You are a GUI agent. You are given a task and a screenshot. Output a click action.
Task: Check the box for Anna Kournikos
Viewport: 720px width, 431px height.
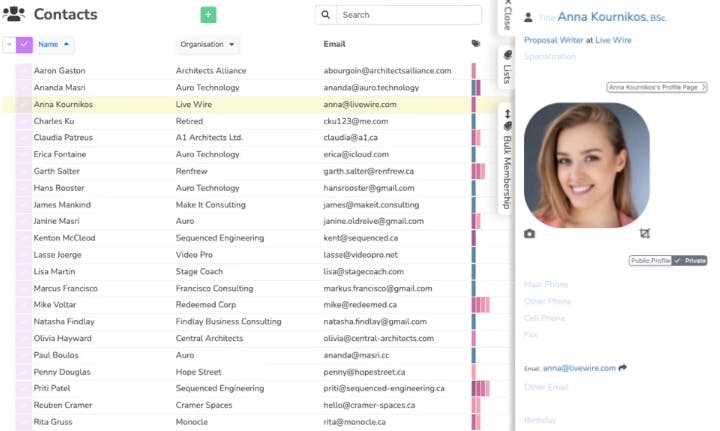[23, 104]
